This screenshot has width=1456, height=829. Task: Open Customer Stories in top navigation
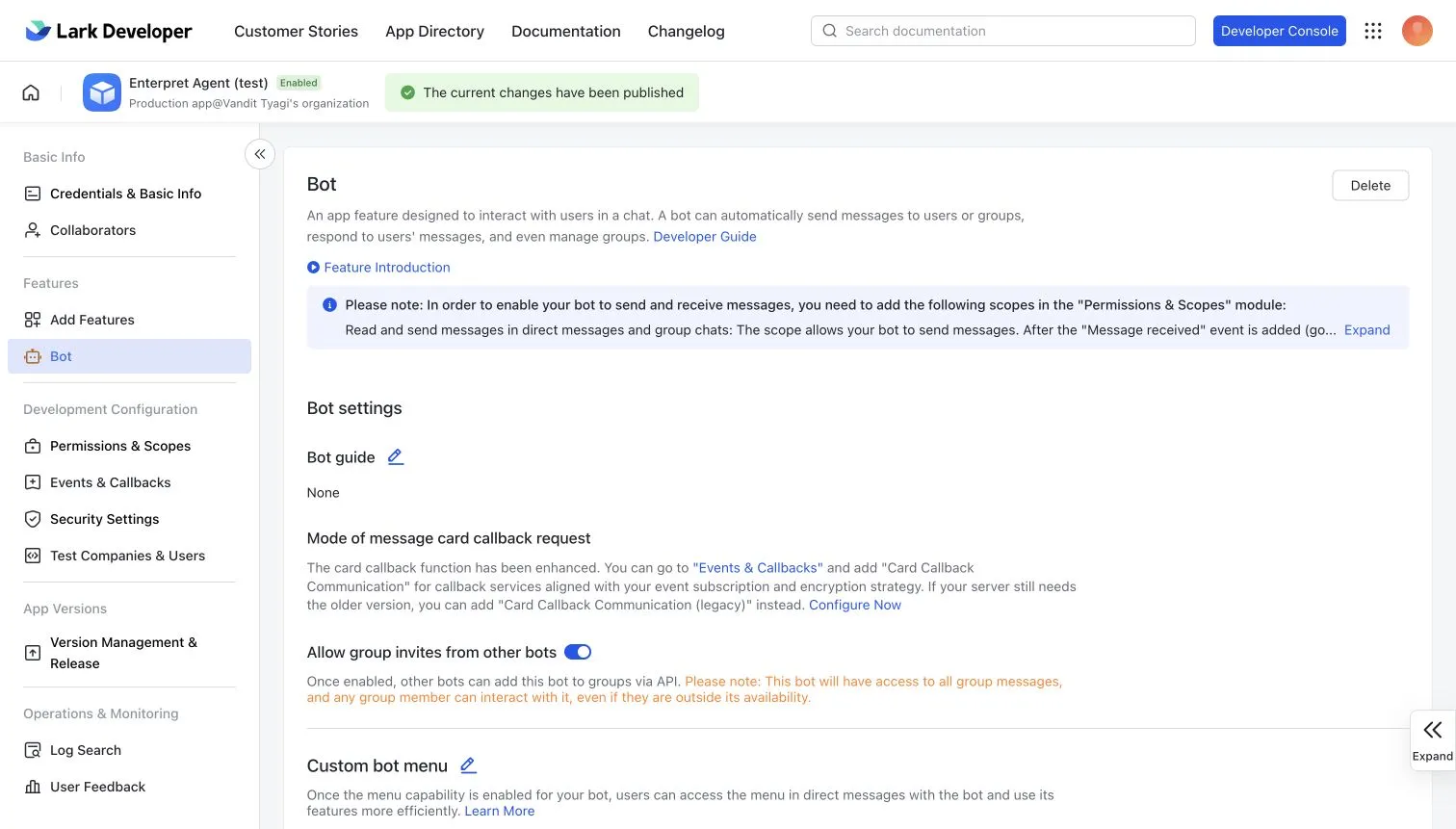[296, 31]
